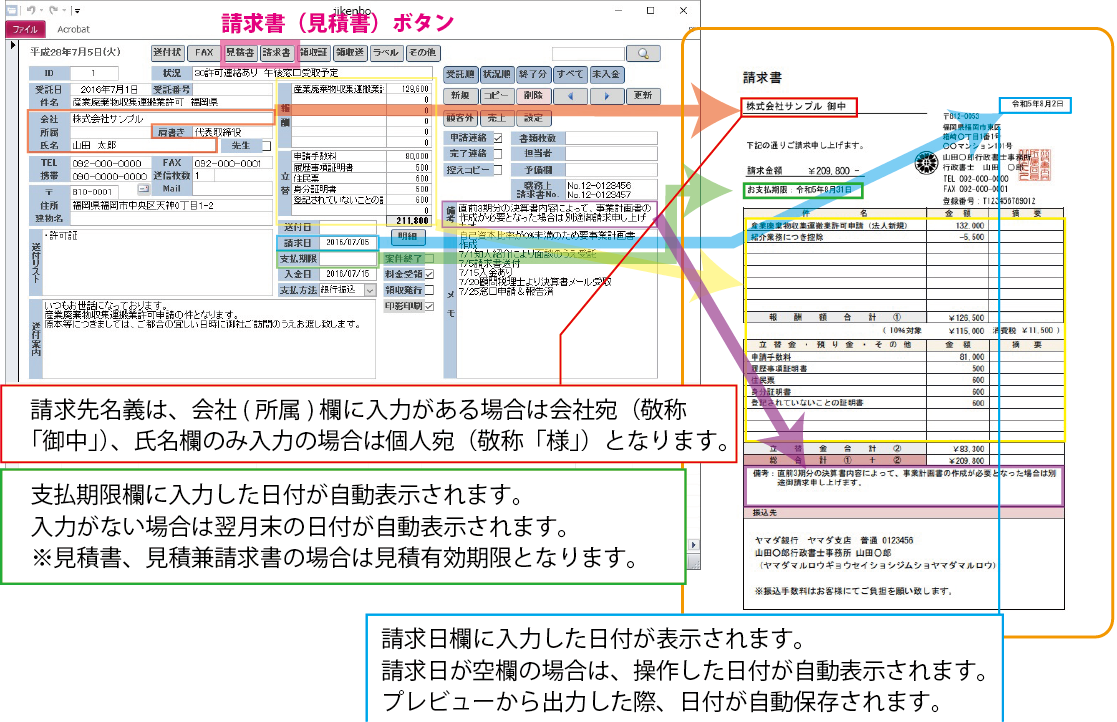Open the ファイル tab
This screenshot has height=722, width=1117.
(24, 30)
